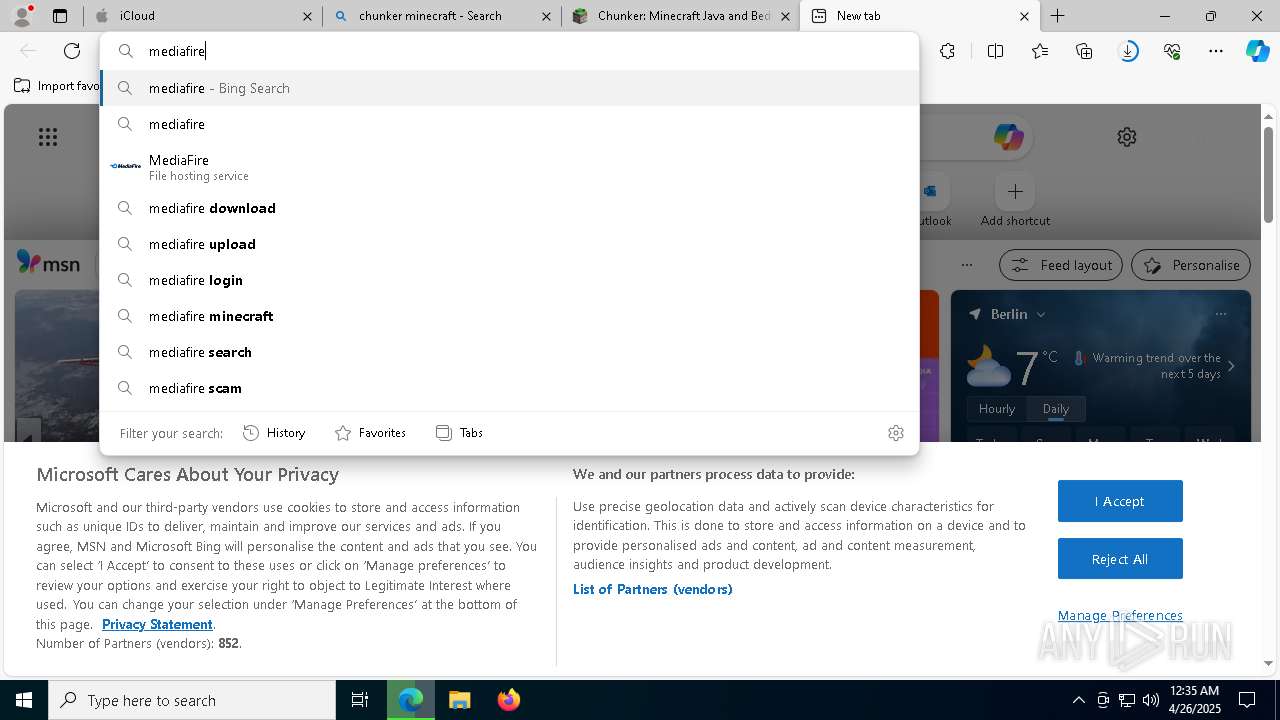Open the notification center icon

coord(1247,700)
